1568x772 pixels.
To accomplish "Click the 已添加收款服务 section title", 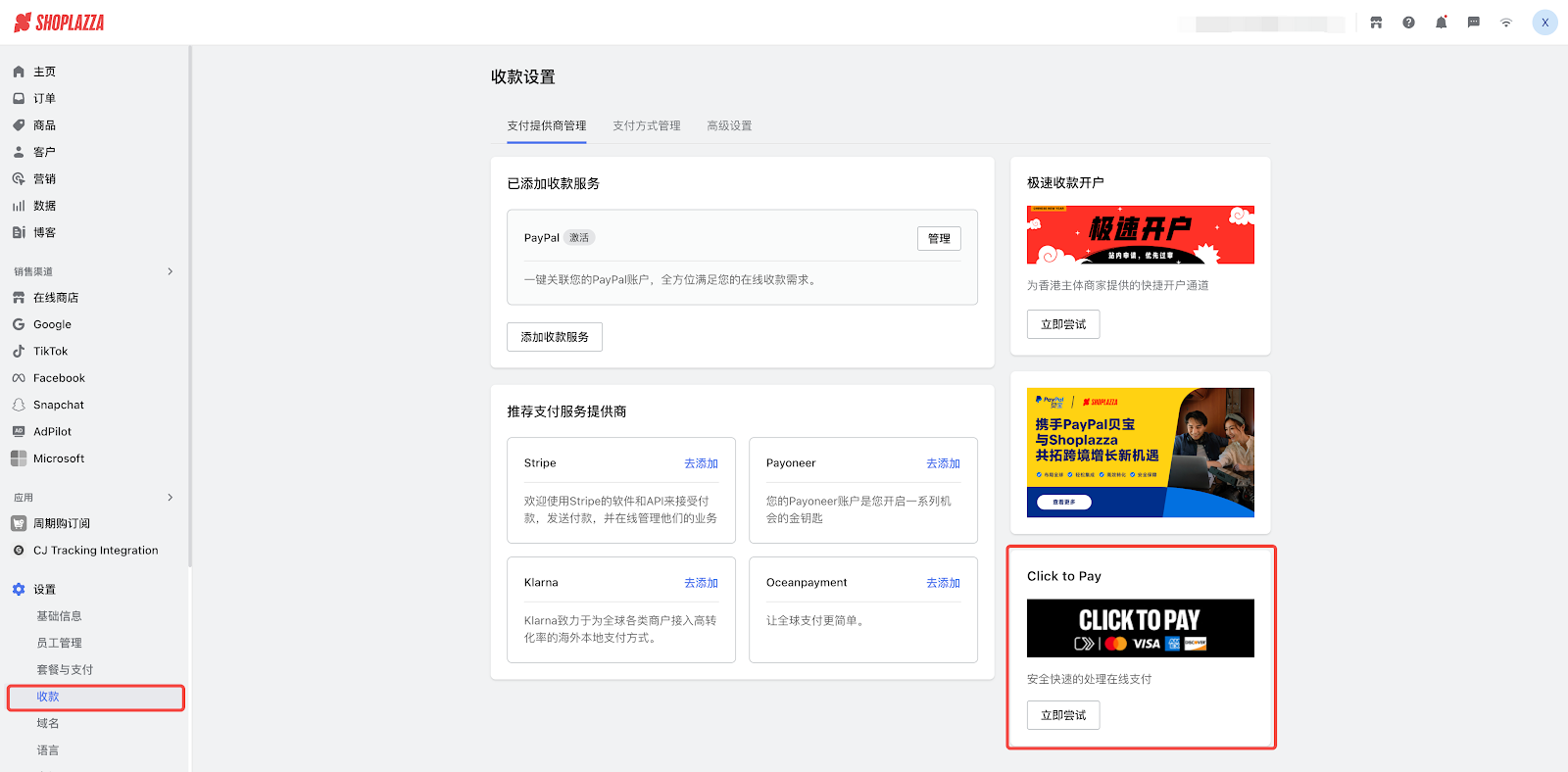I will click(554, 183).
